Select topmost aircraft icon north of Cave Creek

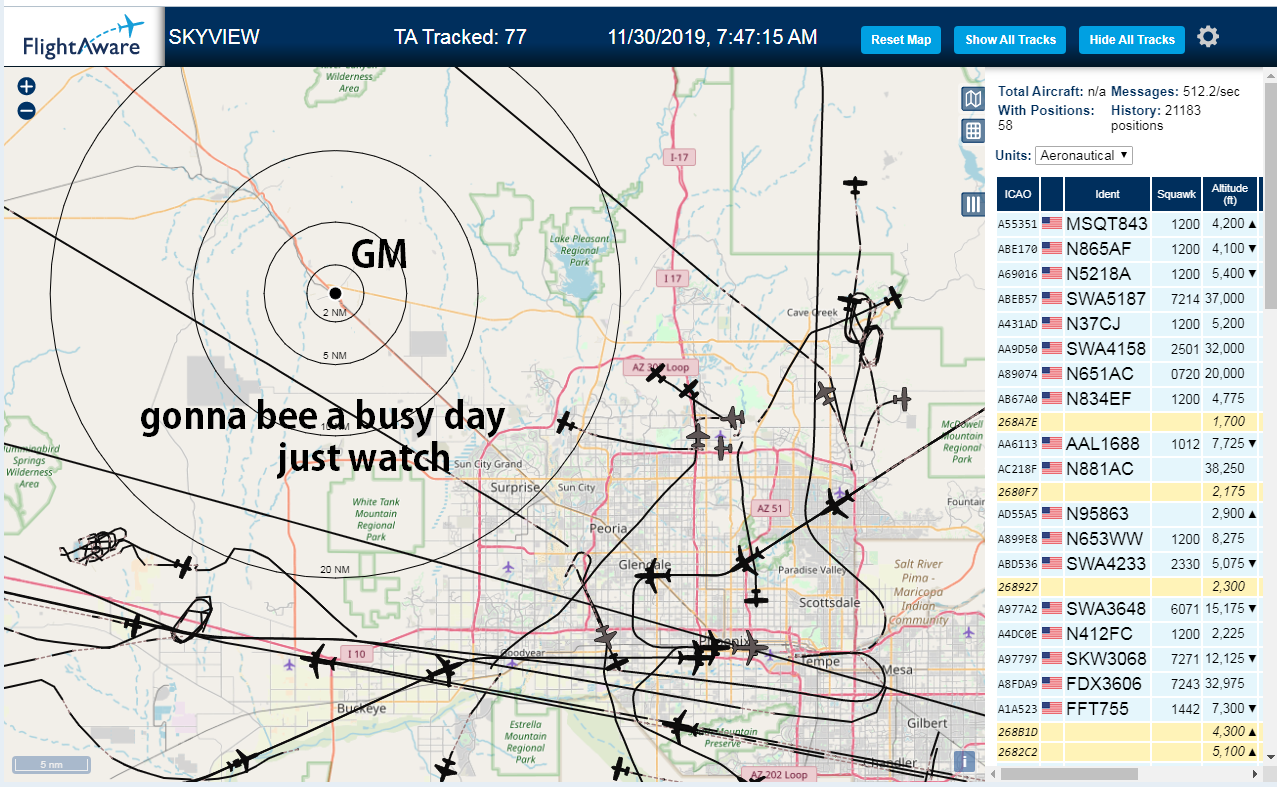point(855,185)
